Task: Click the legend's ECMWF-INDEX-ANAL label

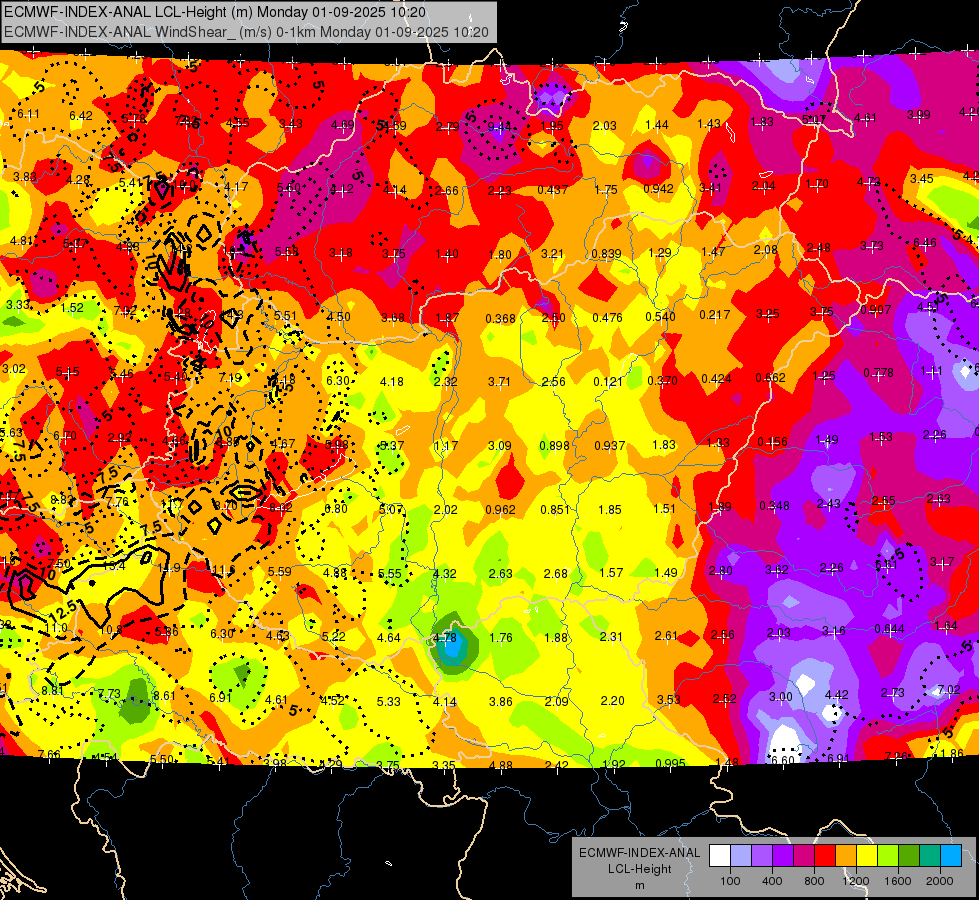Action: pos(639,853)
